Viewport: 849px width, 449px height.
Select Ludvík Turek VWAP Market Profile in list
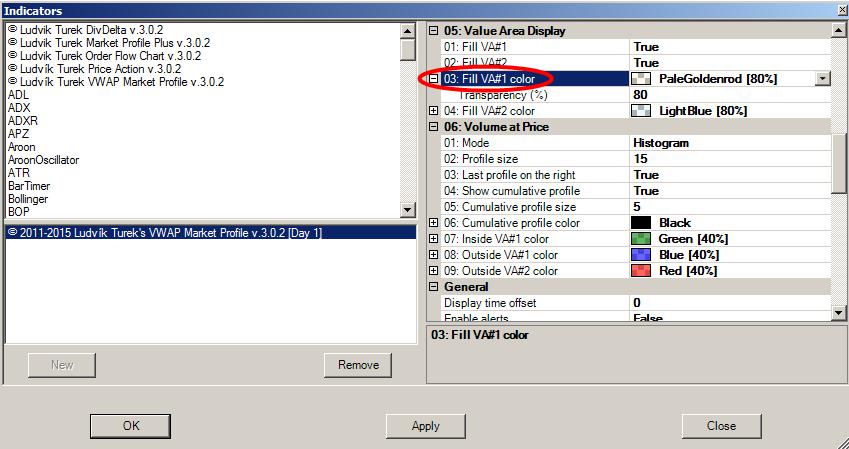pos(116,82)
